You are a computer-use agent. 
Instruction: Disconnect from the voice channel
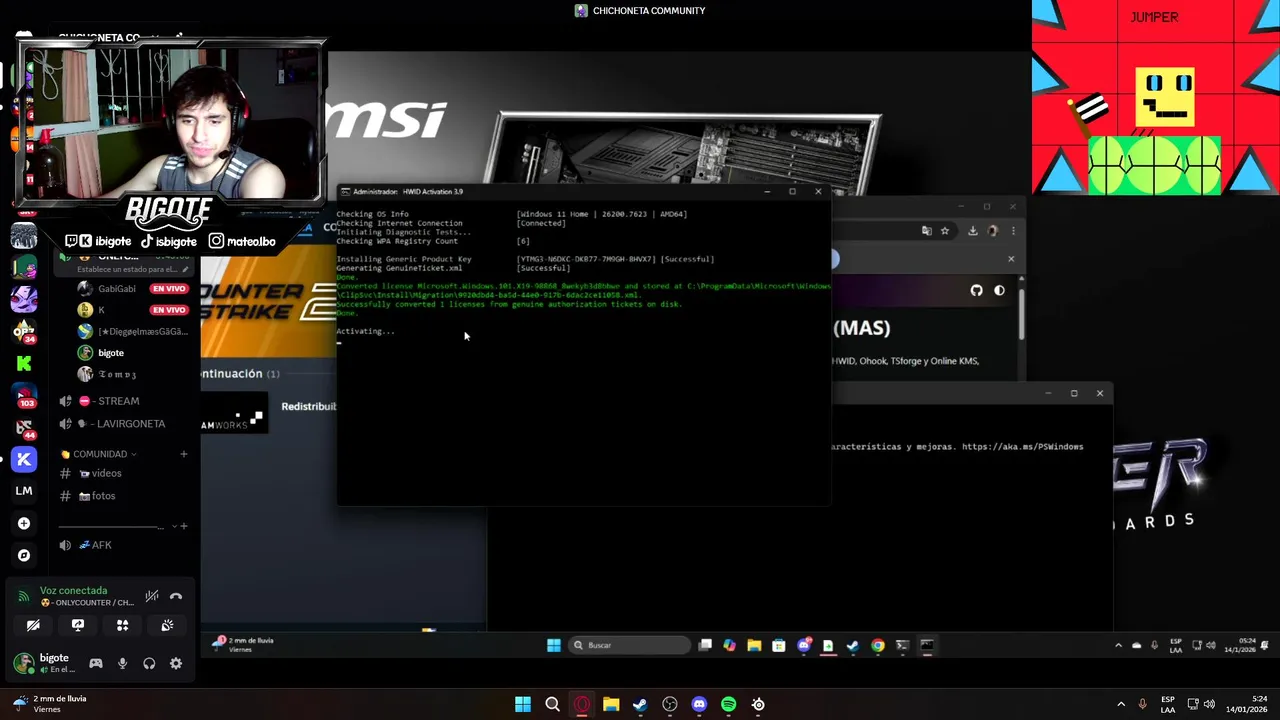176,596
